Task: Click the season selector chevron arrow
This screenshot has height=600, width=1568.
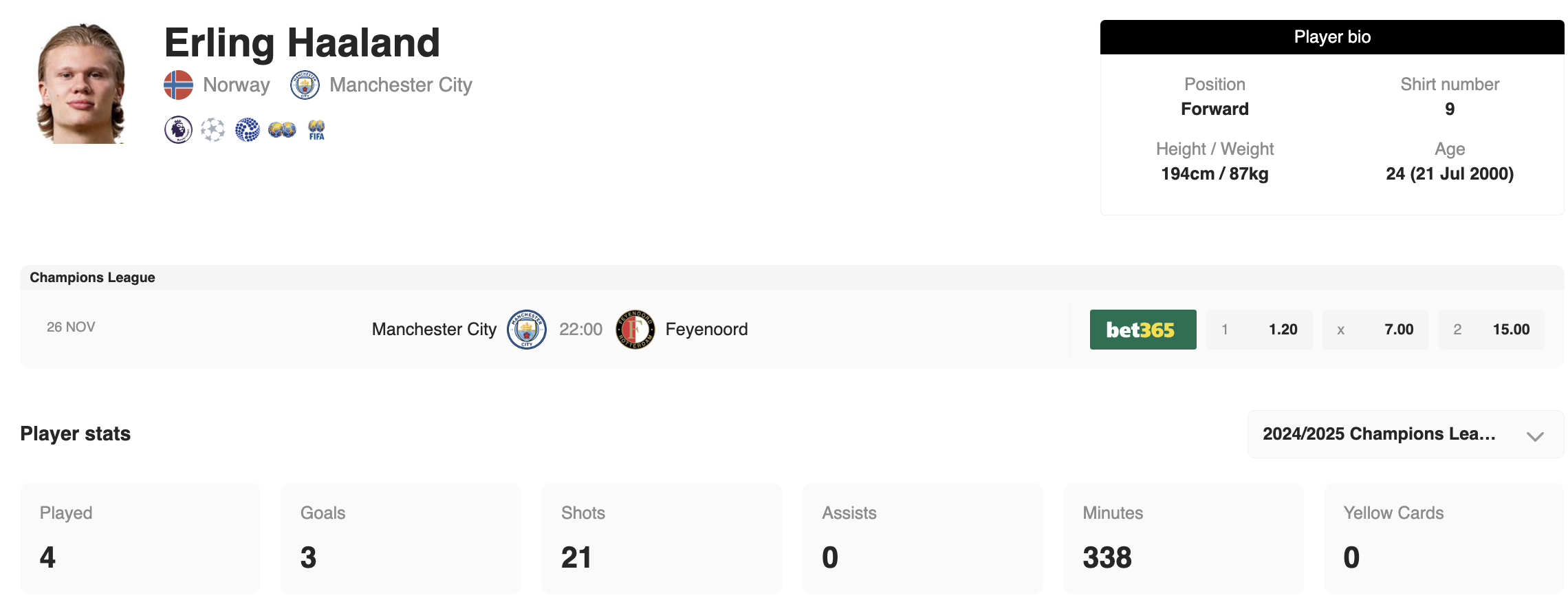Action: 1535,436
